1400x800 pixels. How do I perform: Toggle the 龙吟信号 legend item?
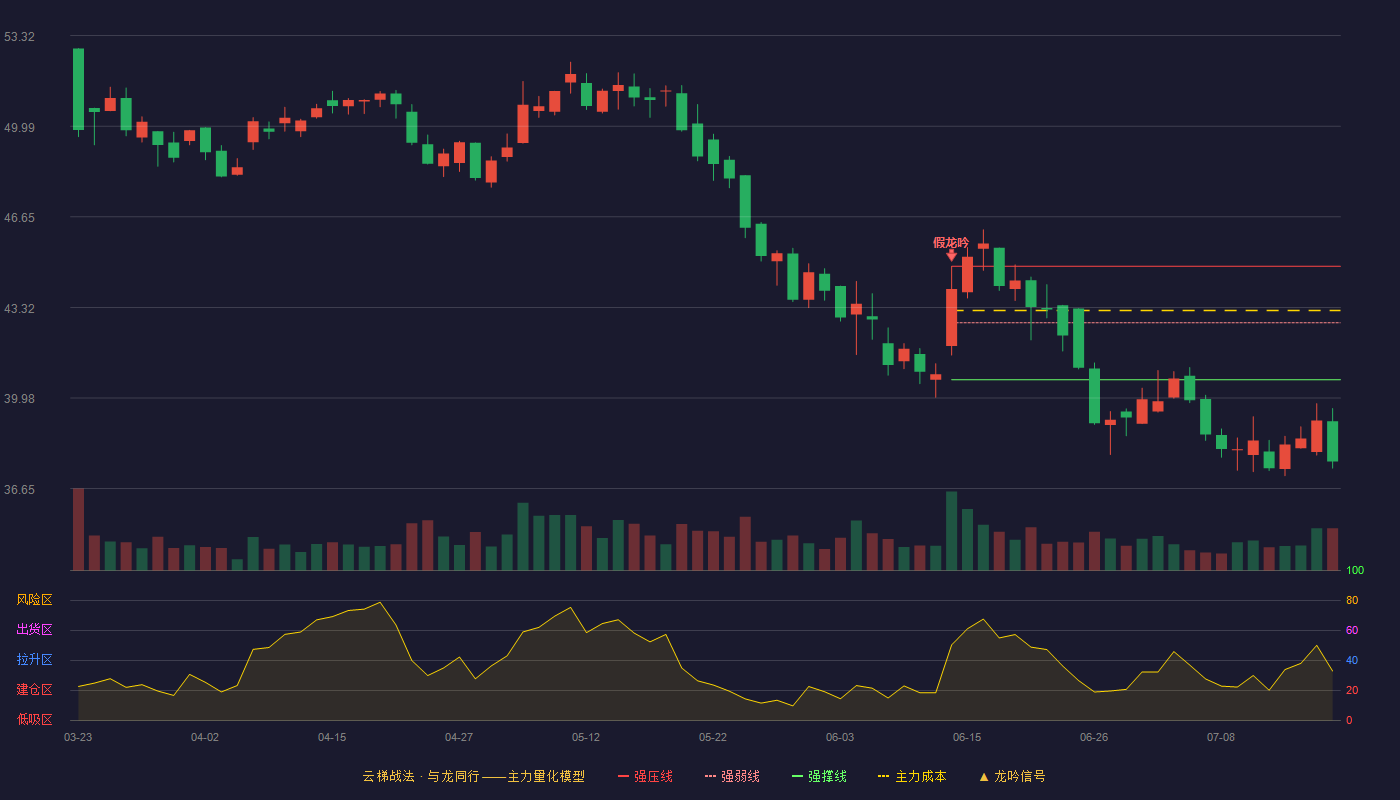(1012, 776)
